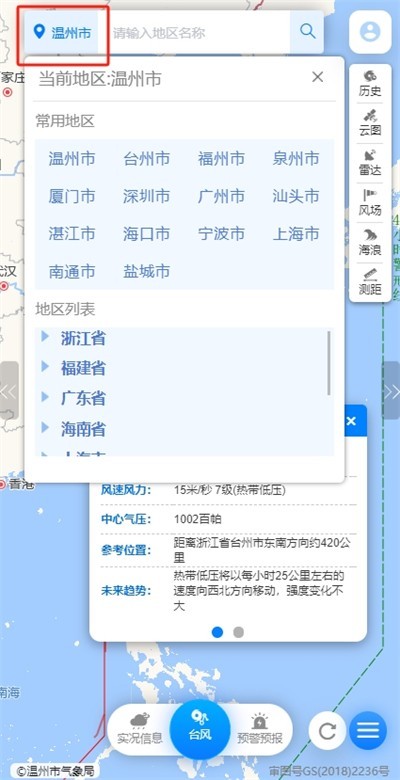Viewport: 400px width, 780px height.
Task: Choose 泉州市 from common regions
Action: [x=296, y=159]
